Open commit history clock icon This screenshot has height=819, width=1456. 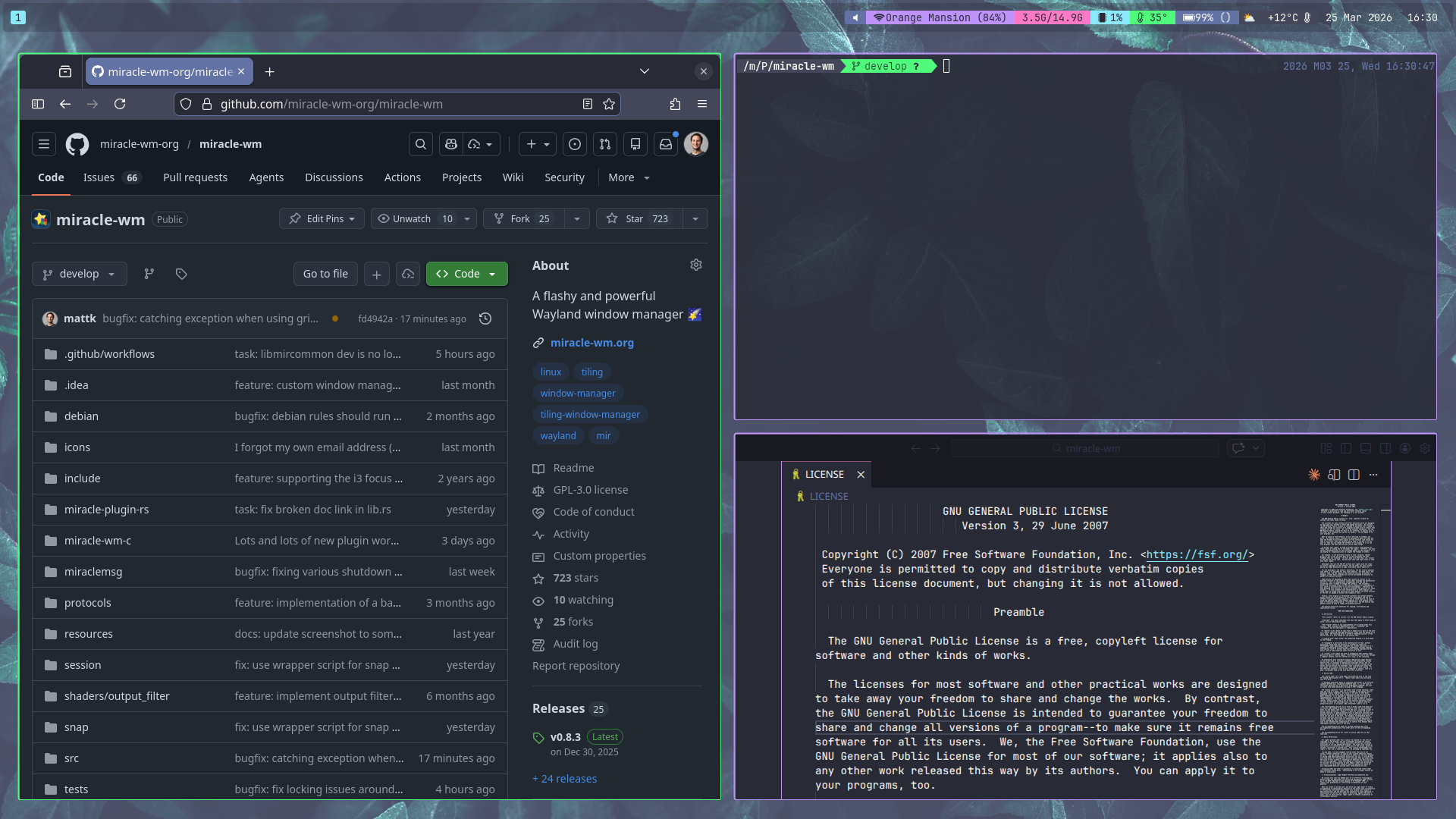(x=485, y=318)
